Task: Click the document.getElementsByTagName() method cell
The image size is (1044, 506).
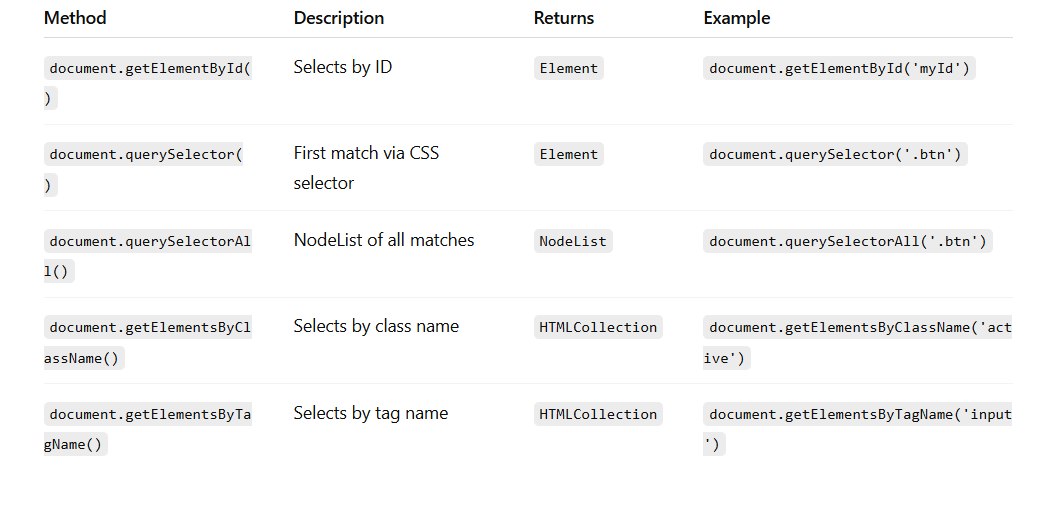Action: (x=148, y=429)
